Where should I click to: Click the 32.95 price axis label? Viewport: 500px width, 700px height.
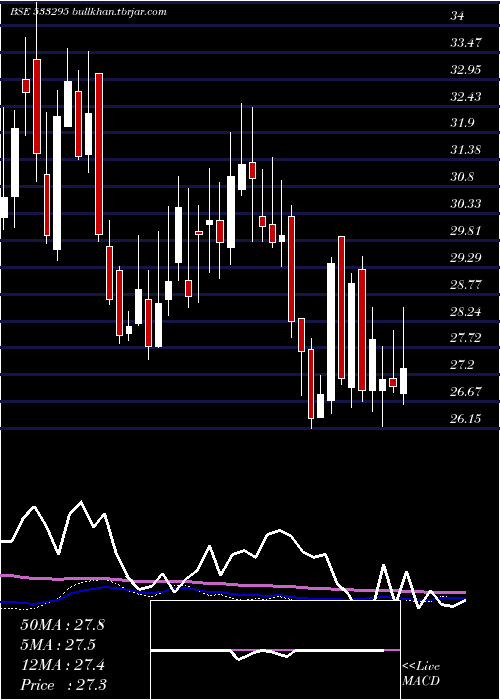(x=466, y=70)
